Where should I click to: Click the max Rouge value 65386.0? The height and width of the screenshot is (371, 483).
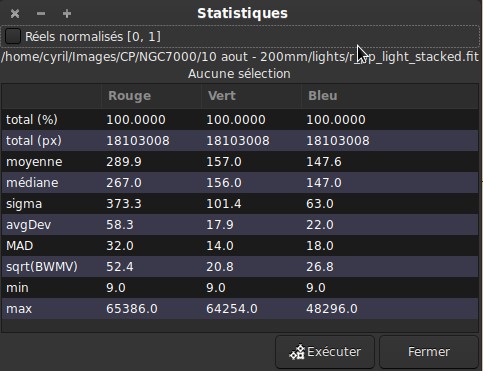point(132,309)
